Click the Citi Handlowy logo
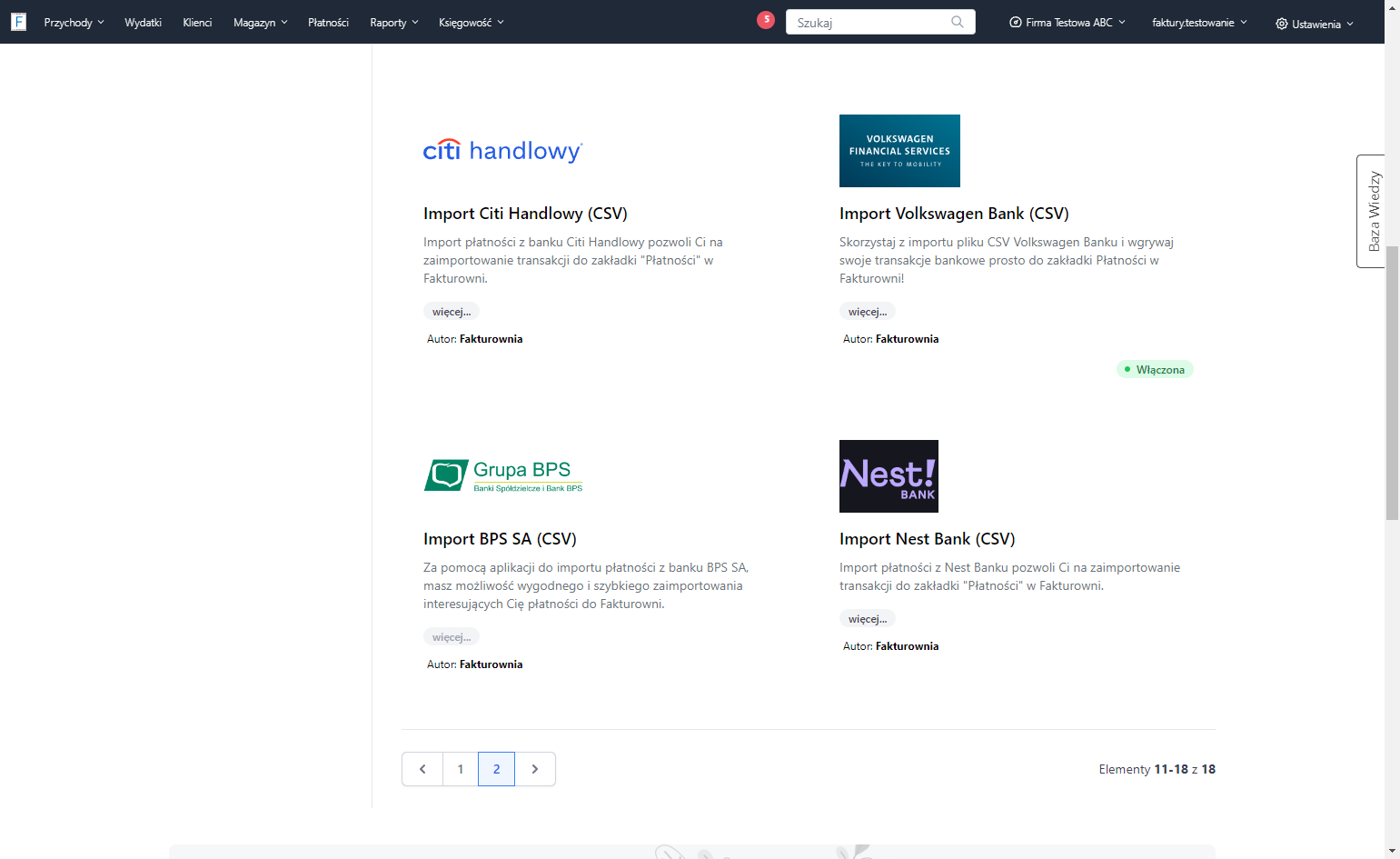1400x859 pixels. pos(503,150)
